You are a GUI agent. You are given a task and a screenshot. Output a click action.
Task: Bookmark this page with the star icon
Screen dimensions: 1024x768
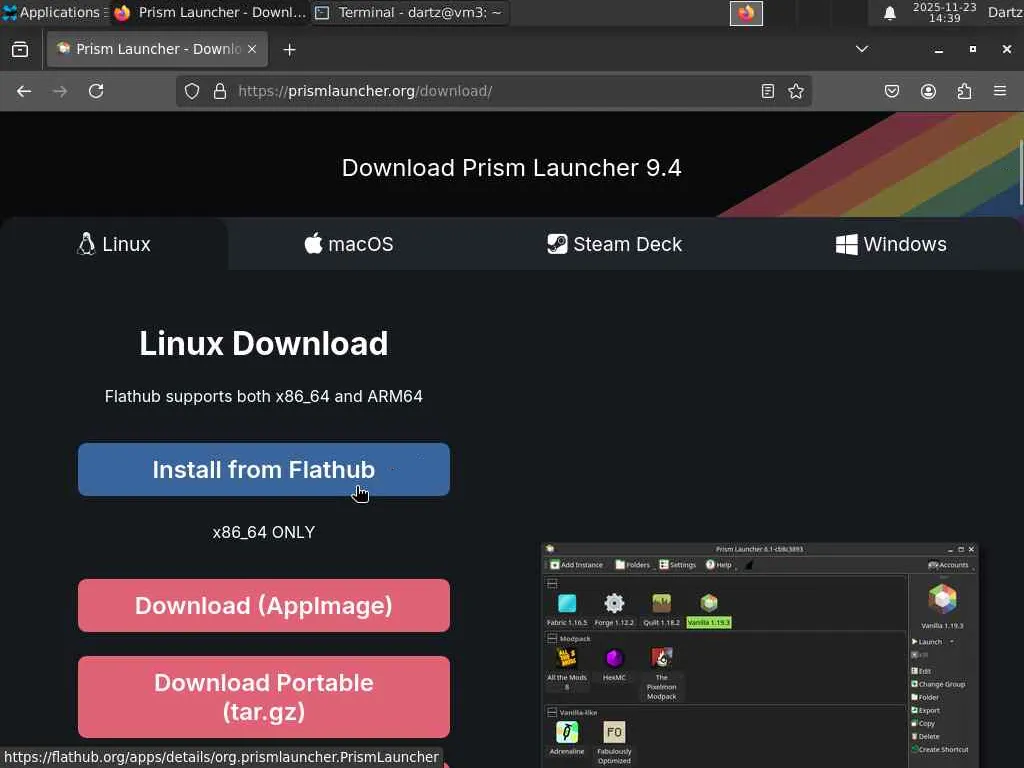795,91
